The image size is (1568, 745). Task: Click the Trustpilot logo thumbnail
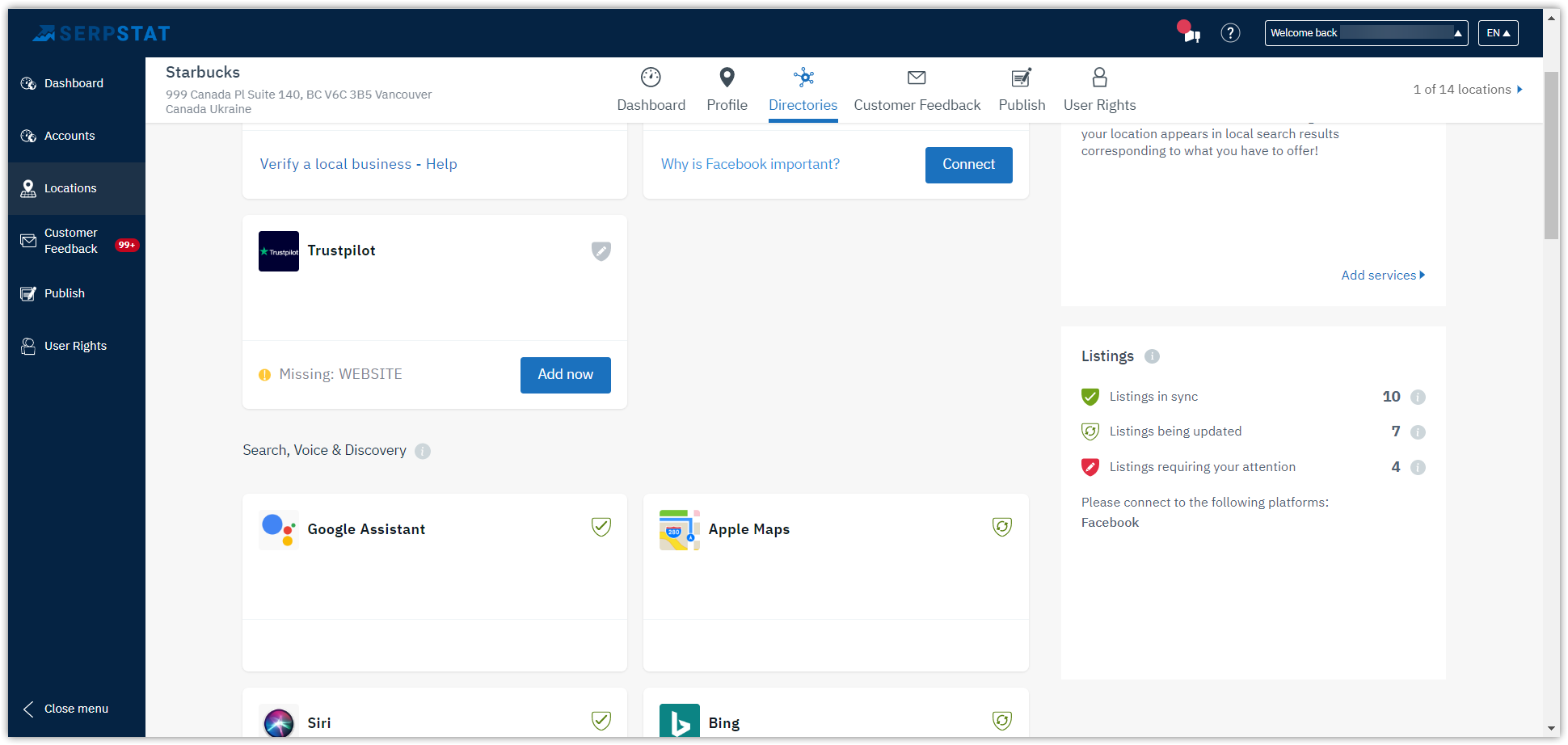pyautogui.click(x=279, y=251)
